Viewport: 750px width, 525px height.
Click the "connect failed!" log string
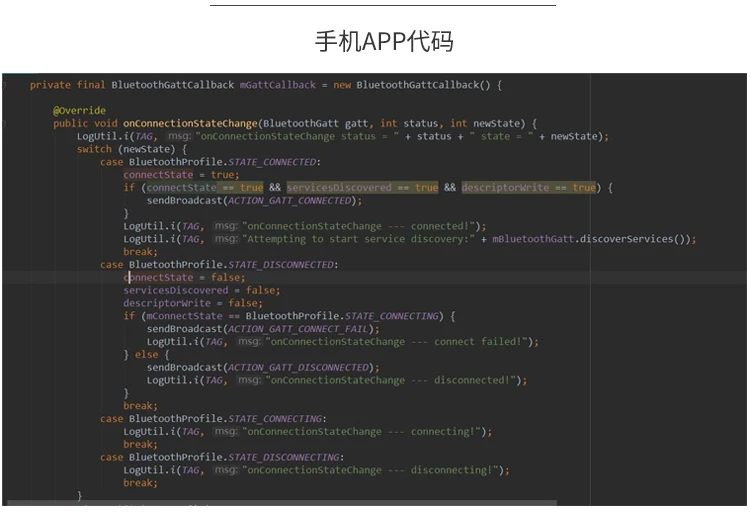pyautogui.click(x=401, y=342)
